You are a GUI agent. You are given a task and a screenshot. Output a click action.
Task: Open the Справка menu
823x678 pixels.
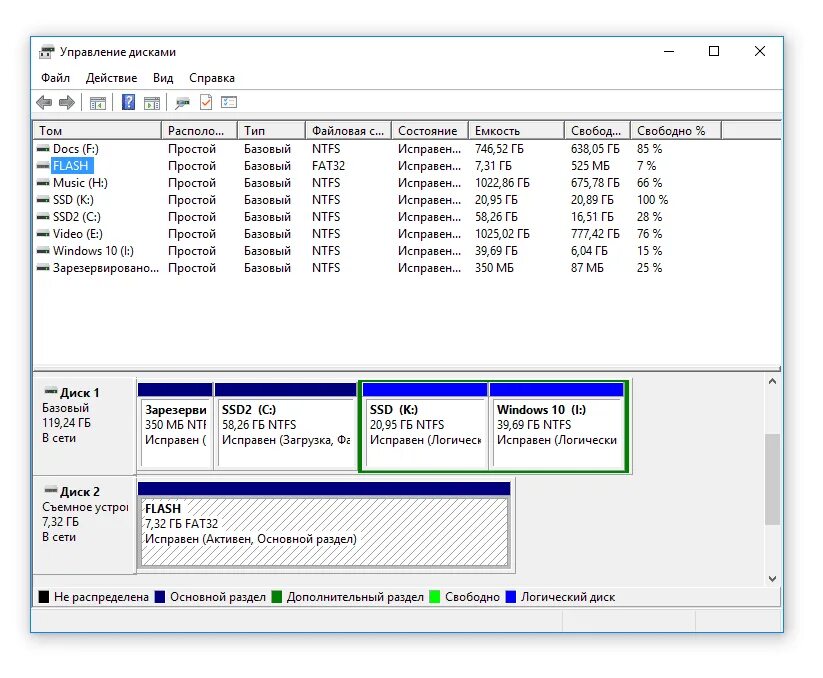click(212, 78)
